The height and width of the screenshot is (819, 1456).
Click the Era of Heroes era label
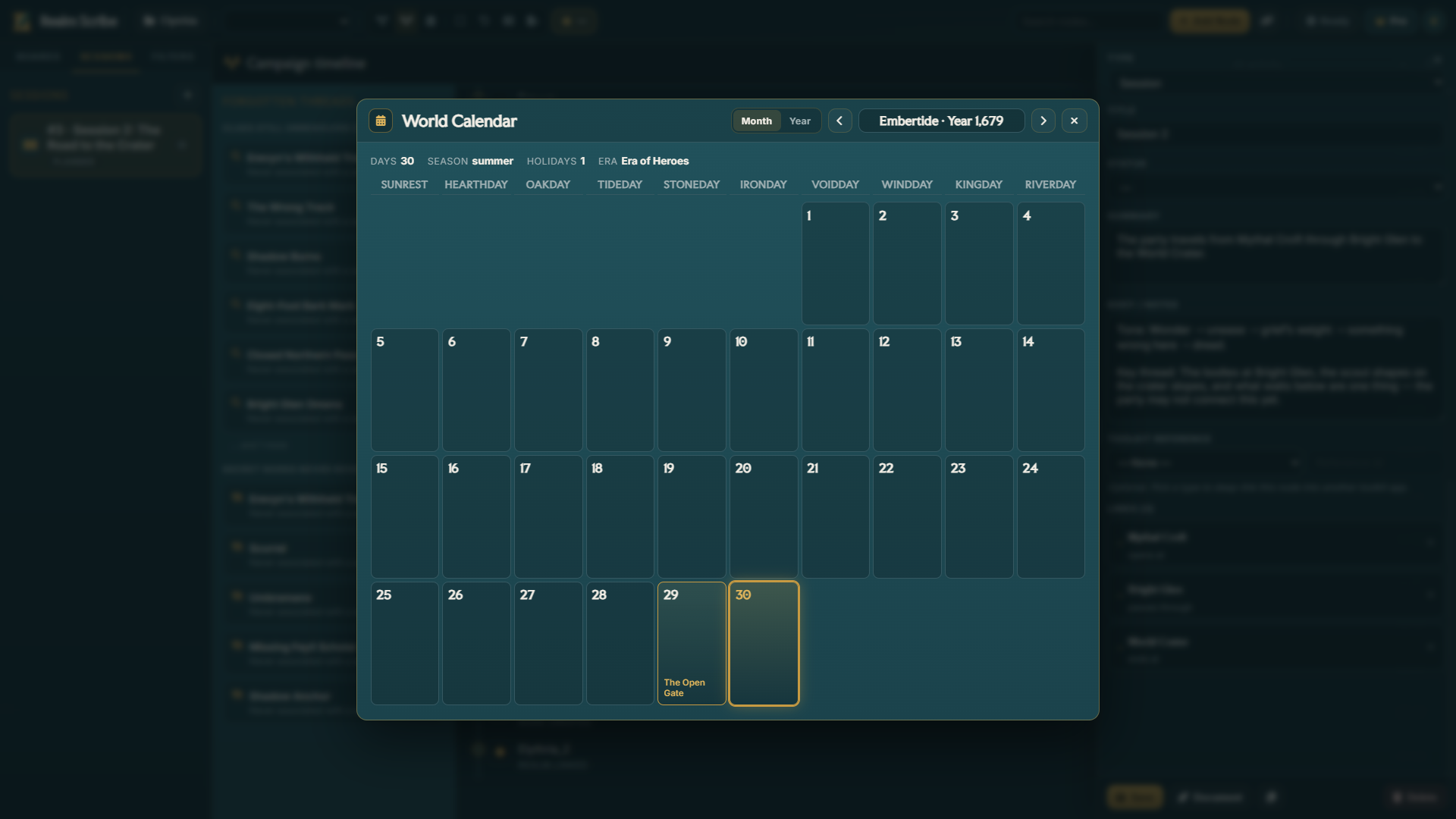coord(654,161)
